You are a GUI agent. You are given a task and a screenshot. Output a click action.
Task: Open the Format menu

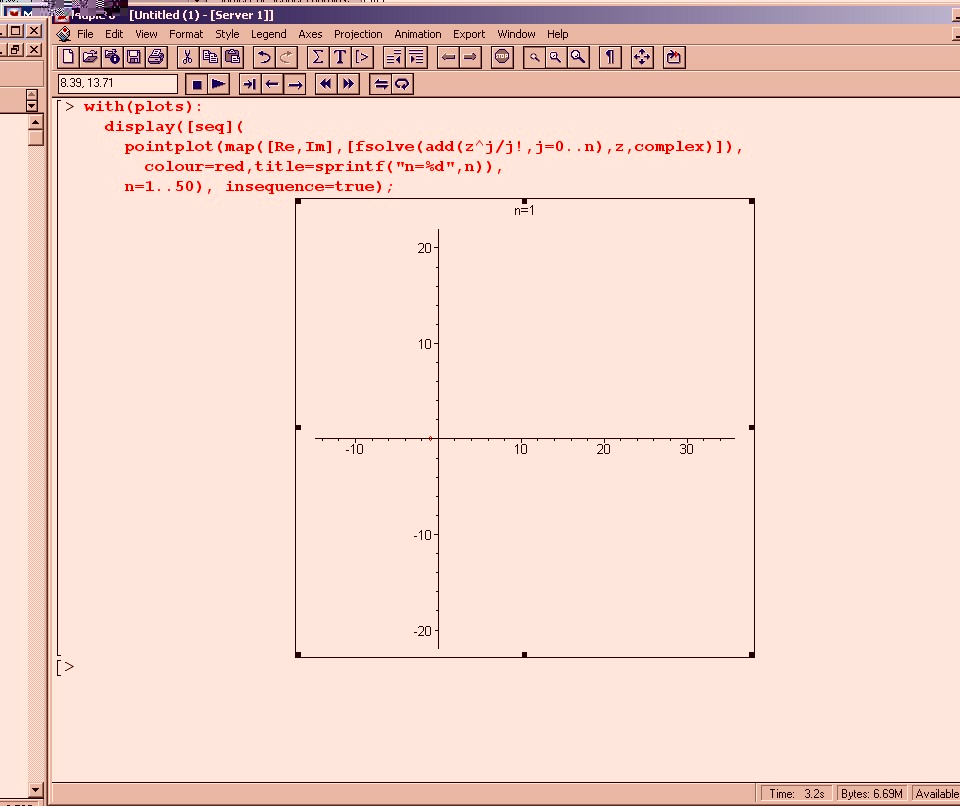click(186, 34)
